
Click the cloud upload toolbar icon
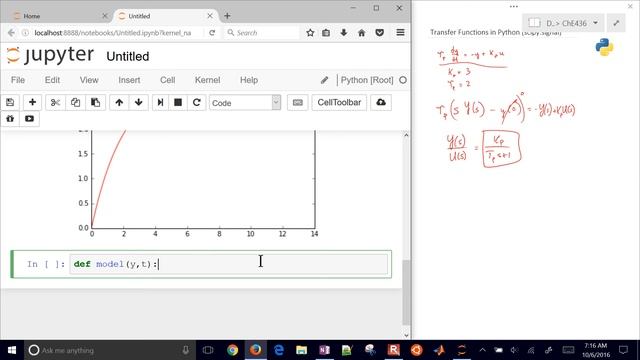pos(381,102)
